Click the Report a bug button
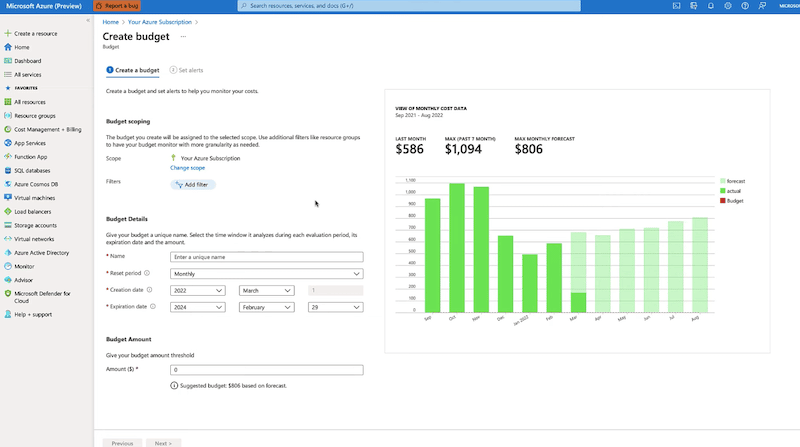 point(117,6)
